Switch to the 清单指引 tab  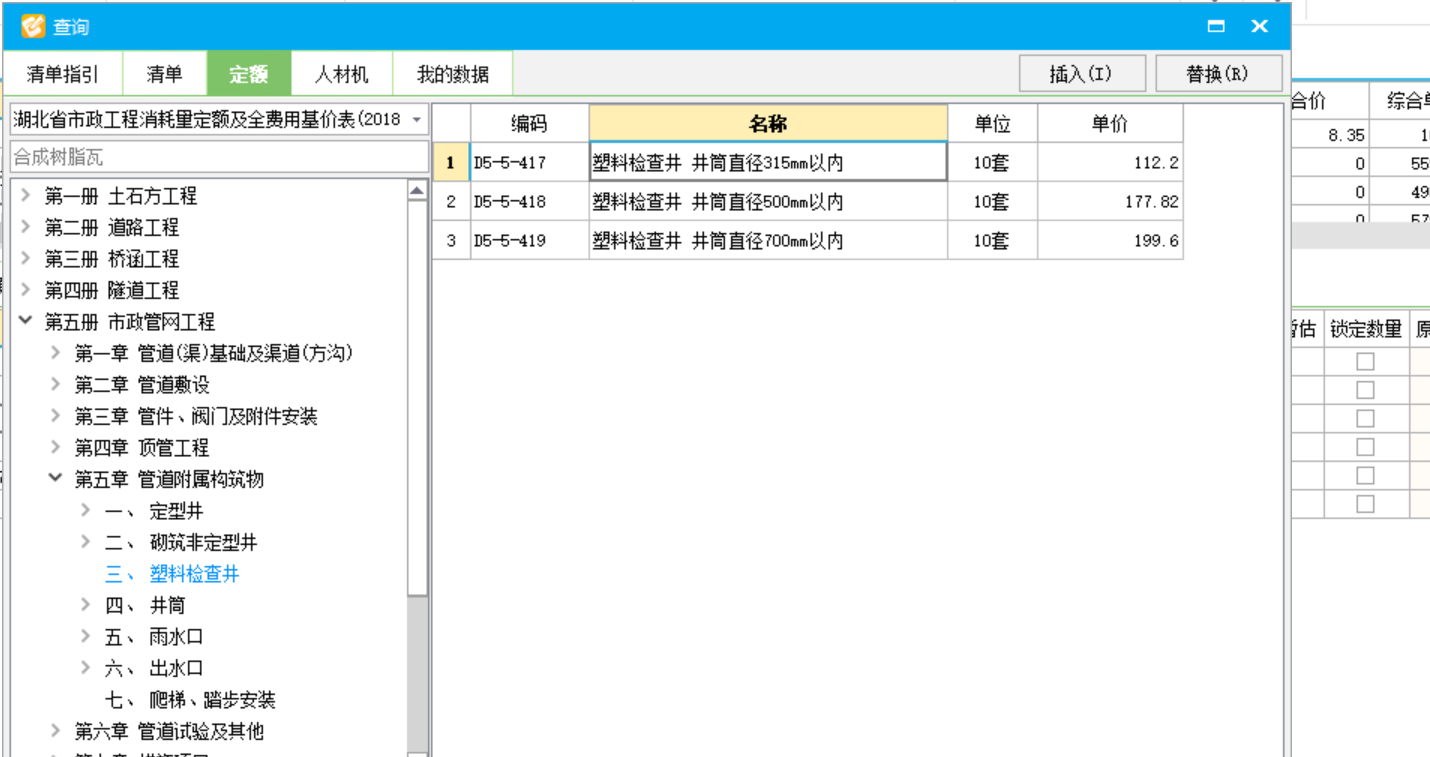[63, 74]
